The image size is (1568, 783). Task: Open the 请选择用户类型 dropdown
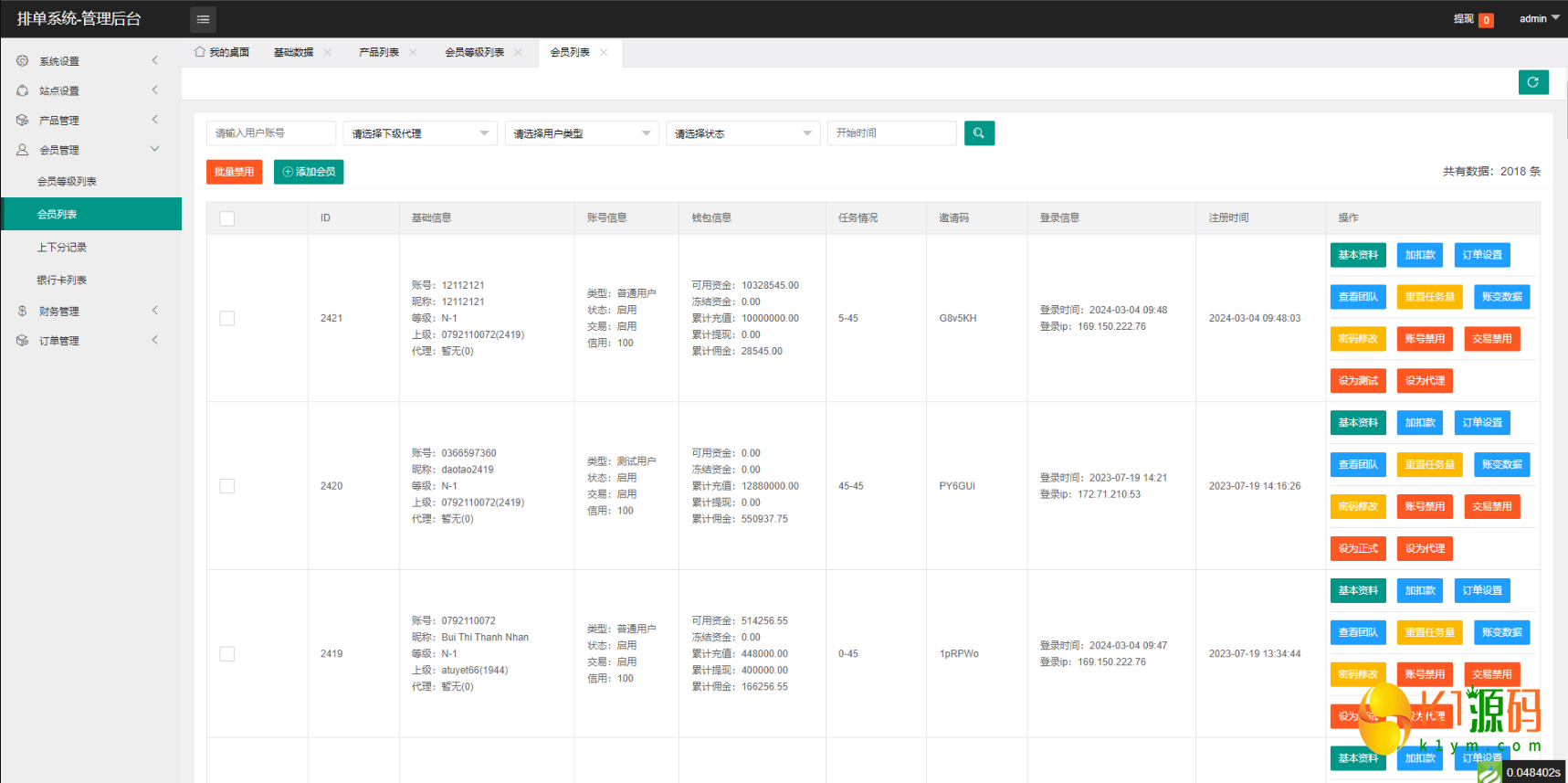click(x=582, y=133)
